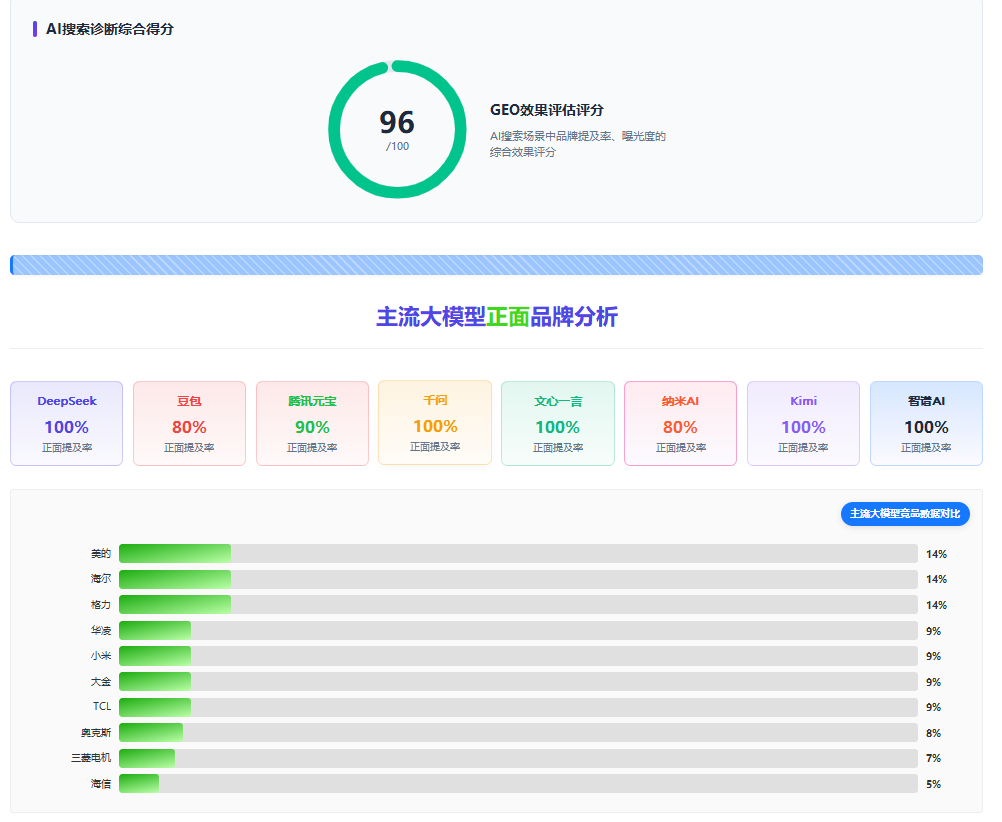Click the 小米 brand label
The height and width of the screenshot is (822, 1002).
coord(101,656)
